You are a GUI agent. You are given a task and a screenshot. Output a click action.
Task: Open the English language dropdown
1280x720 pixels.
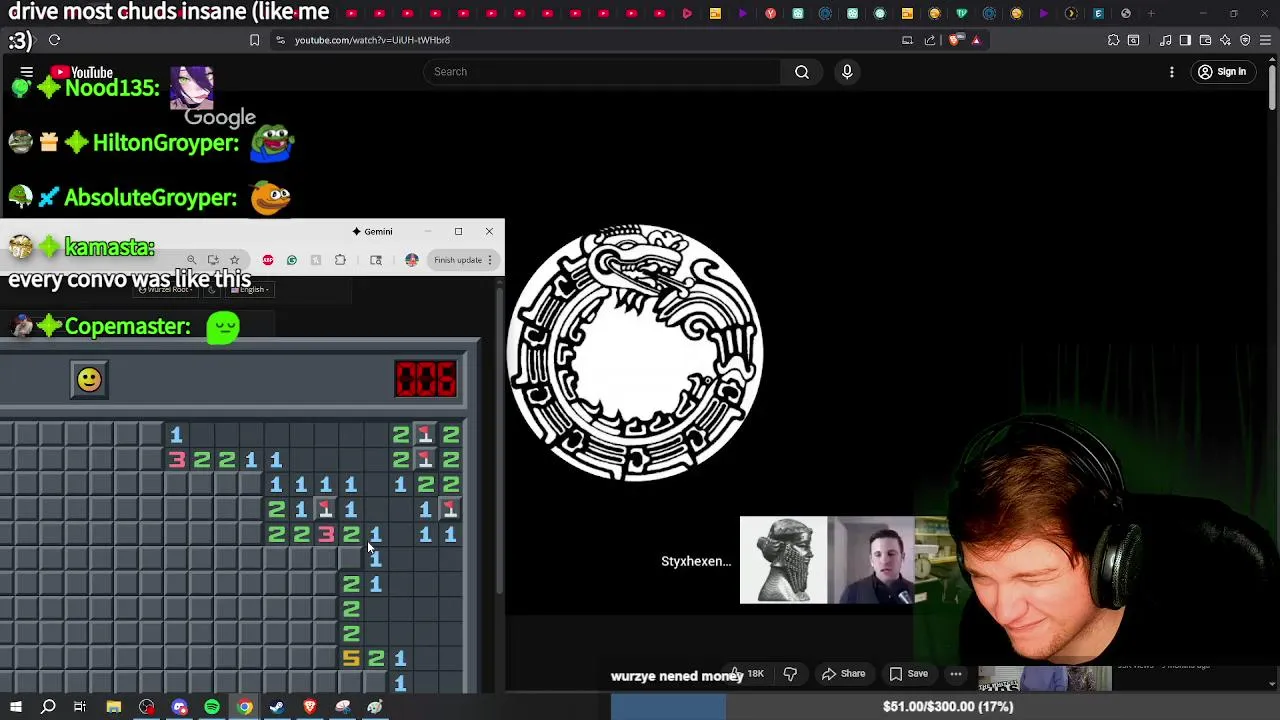pos(250,289)
